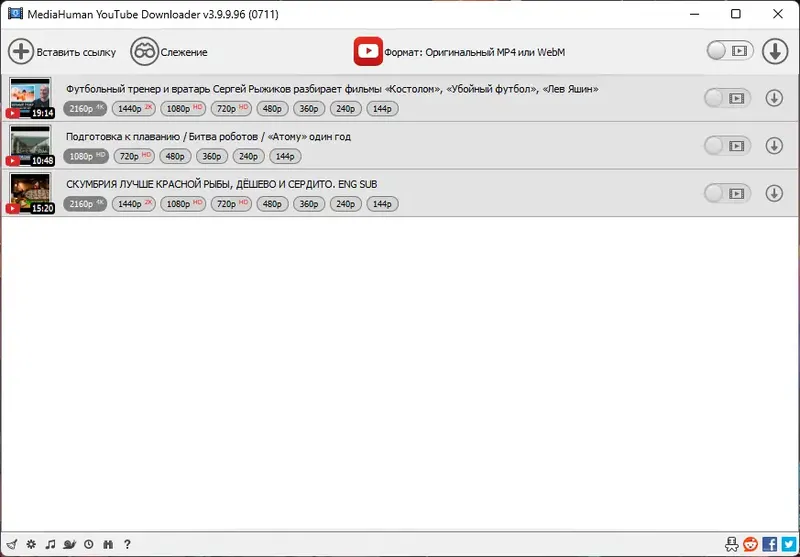Select title 'Подготовка к плаванию / Битва роботов'

pyautogui.click(x=208, y=137)
